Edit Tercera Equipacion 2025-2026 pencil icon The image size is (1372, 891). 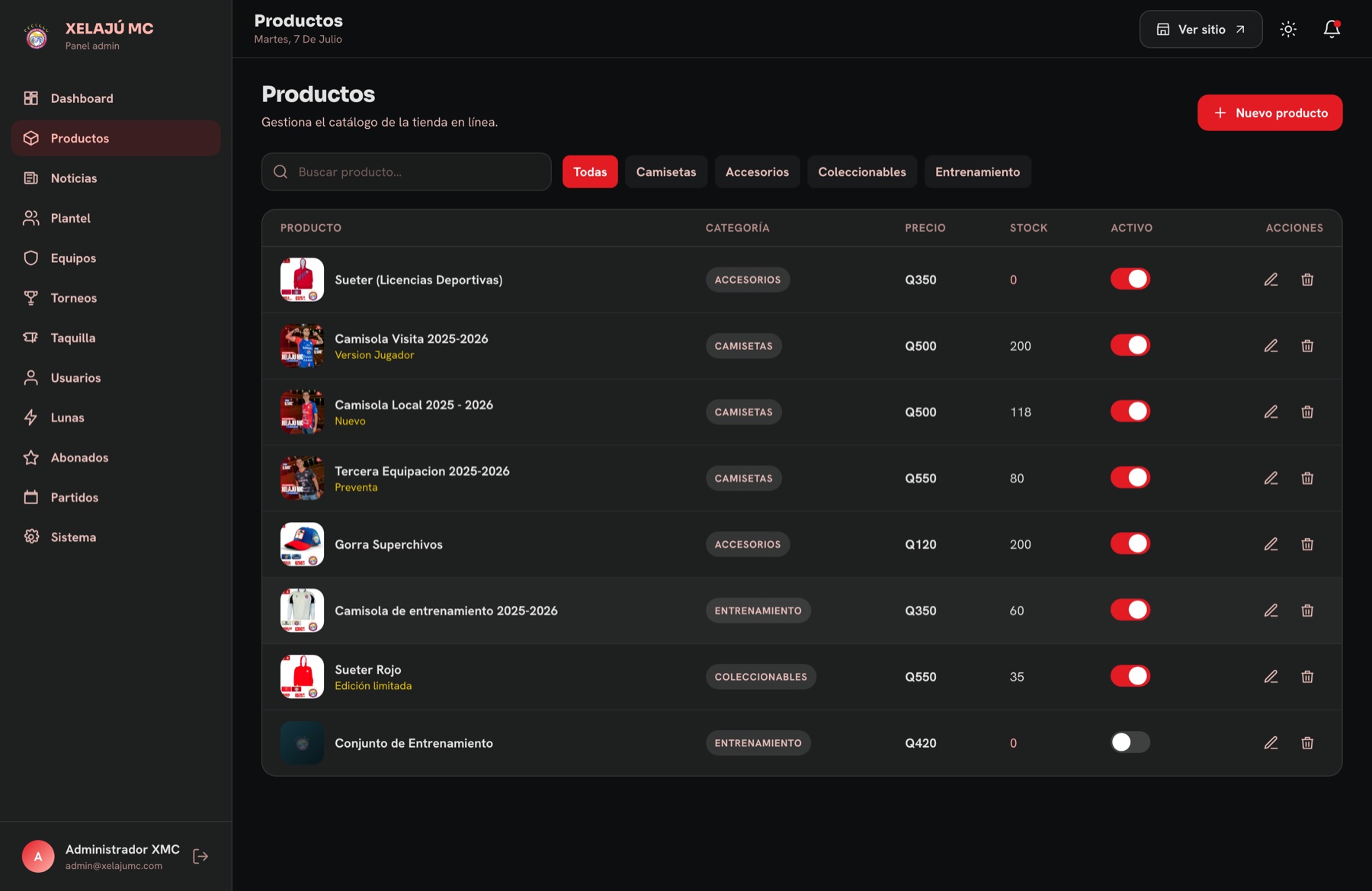[x=1271, y=479]
